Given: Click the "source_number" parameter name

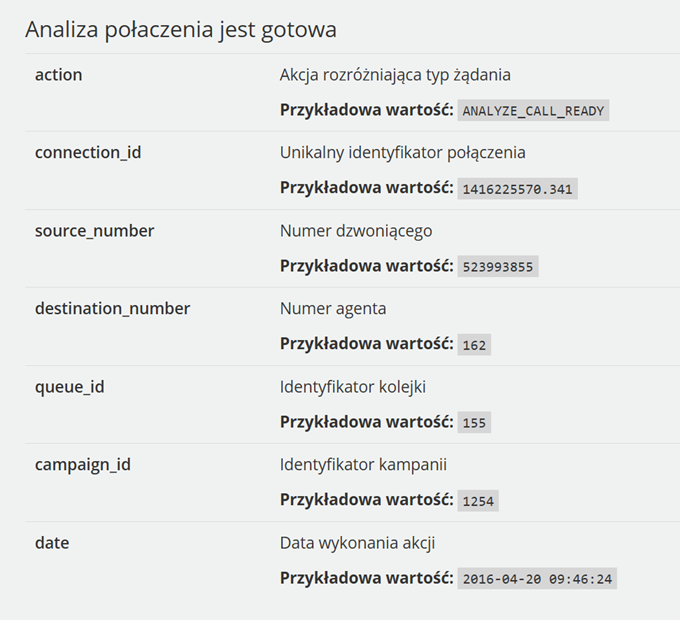Looking at the screenshot, I should pyautogui.click(x=94, y=231).
